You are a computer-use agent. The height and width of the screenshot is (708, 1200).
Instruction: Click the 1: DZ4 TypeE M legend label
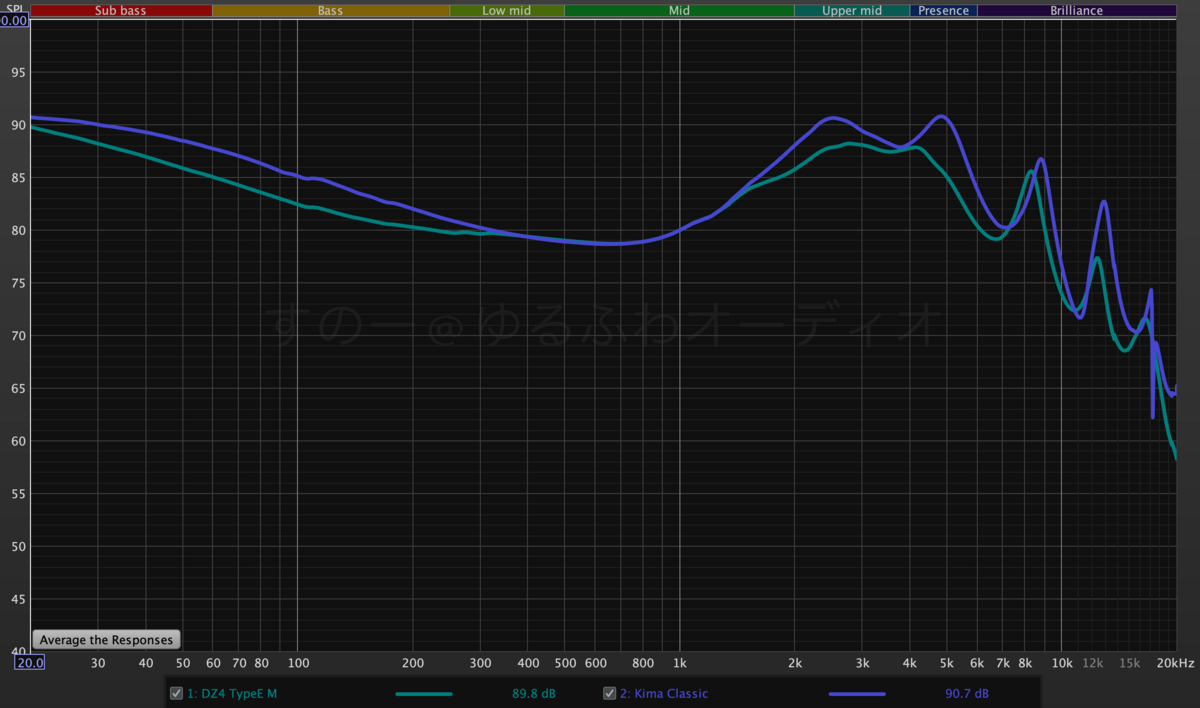click(231, 693)
